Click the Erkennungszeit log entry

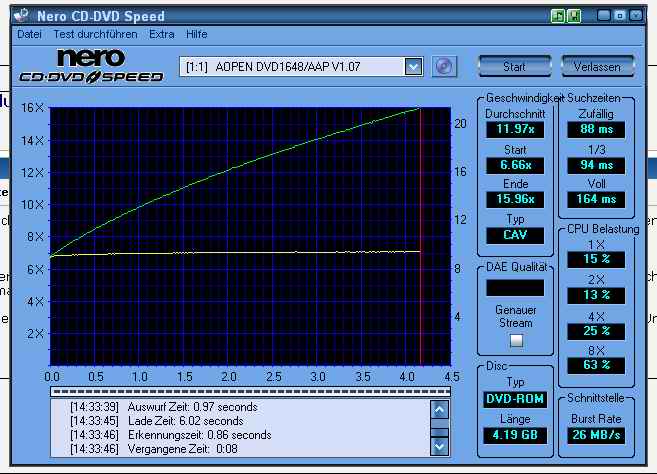(x=171, y=435)
